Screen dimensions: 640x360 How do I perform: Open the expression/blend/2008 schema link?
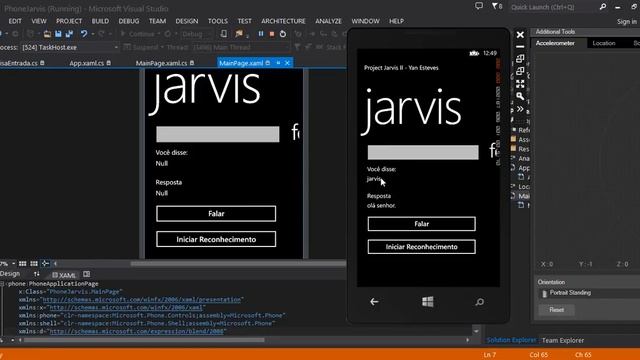pyautogui.click(x=136, y=331)
